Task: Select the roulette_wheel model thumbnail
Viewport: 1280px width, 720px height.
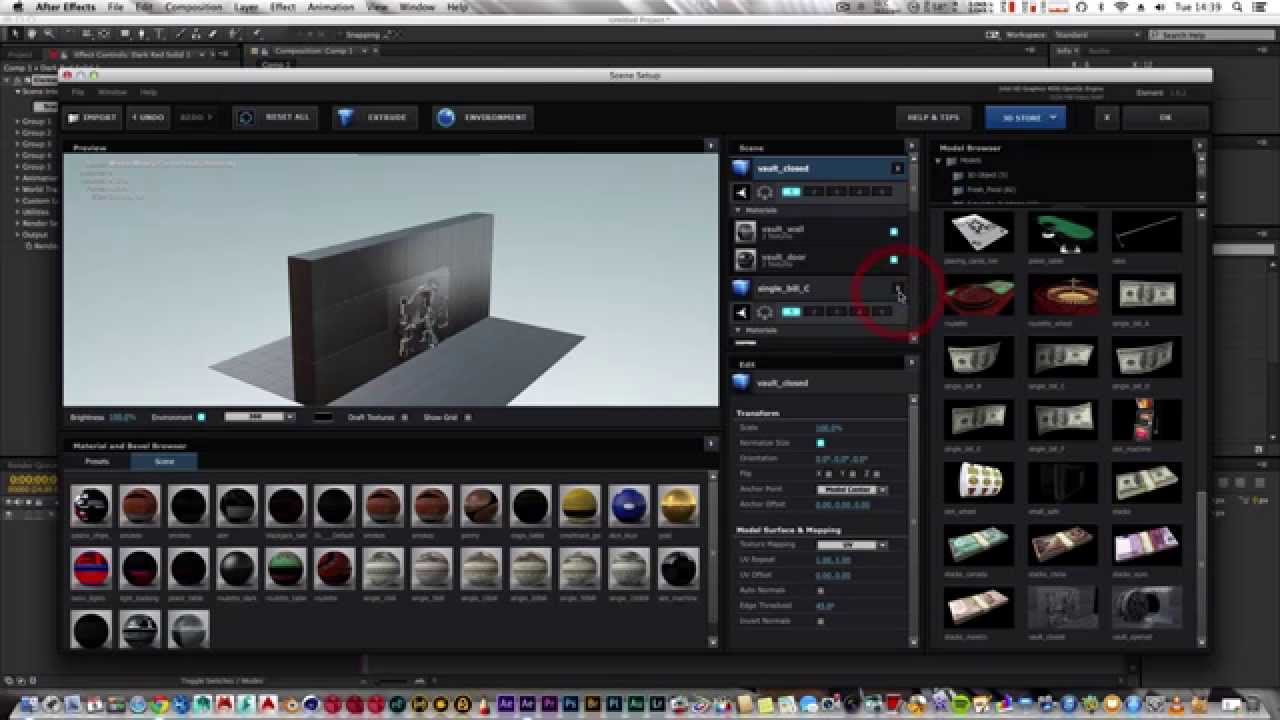Action: tap(1062, 296)
